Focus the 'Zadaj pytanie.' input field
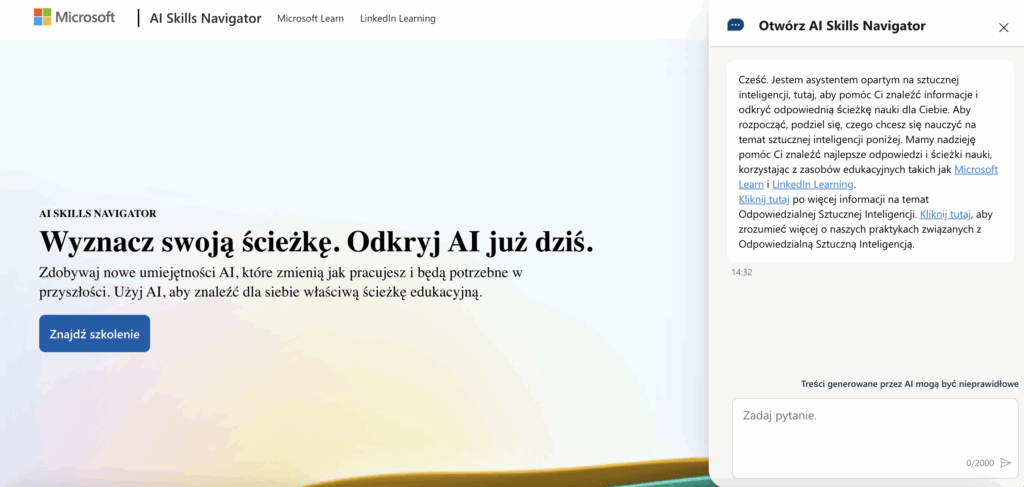This screenshot has width=1024, height=487. (x=860, y=425)
